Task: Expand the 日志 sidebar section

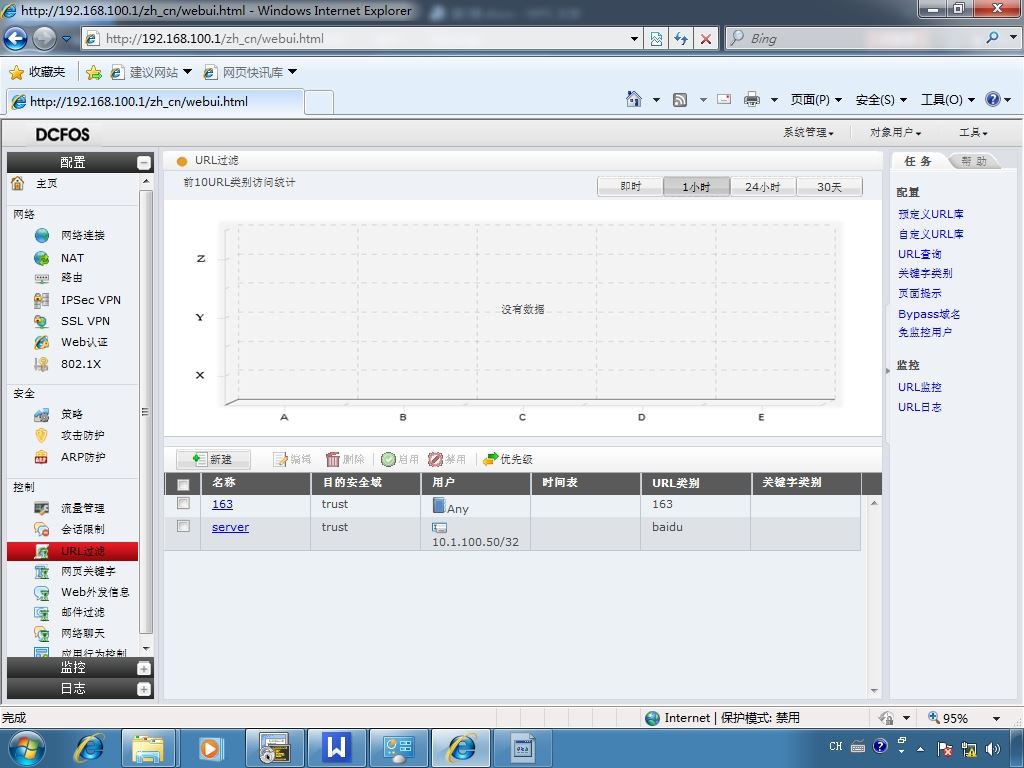Action: point(144,689)
